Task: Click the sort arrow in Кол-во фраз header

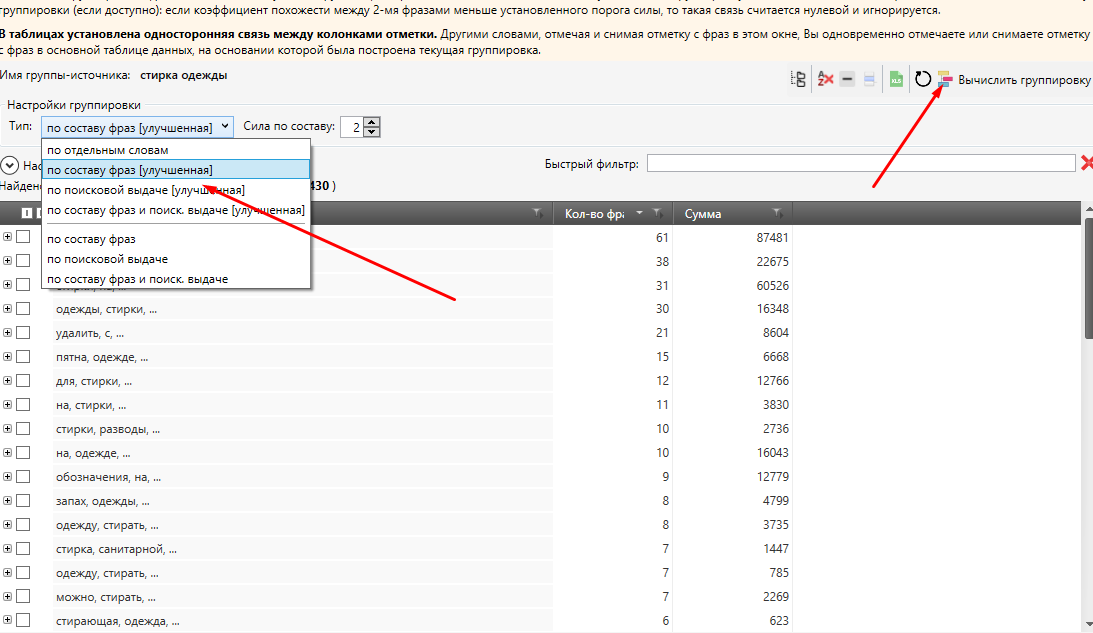Action: coord(639,213)
